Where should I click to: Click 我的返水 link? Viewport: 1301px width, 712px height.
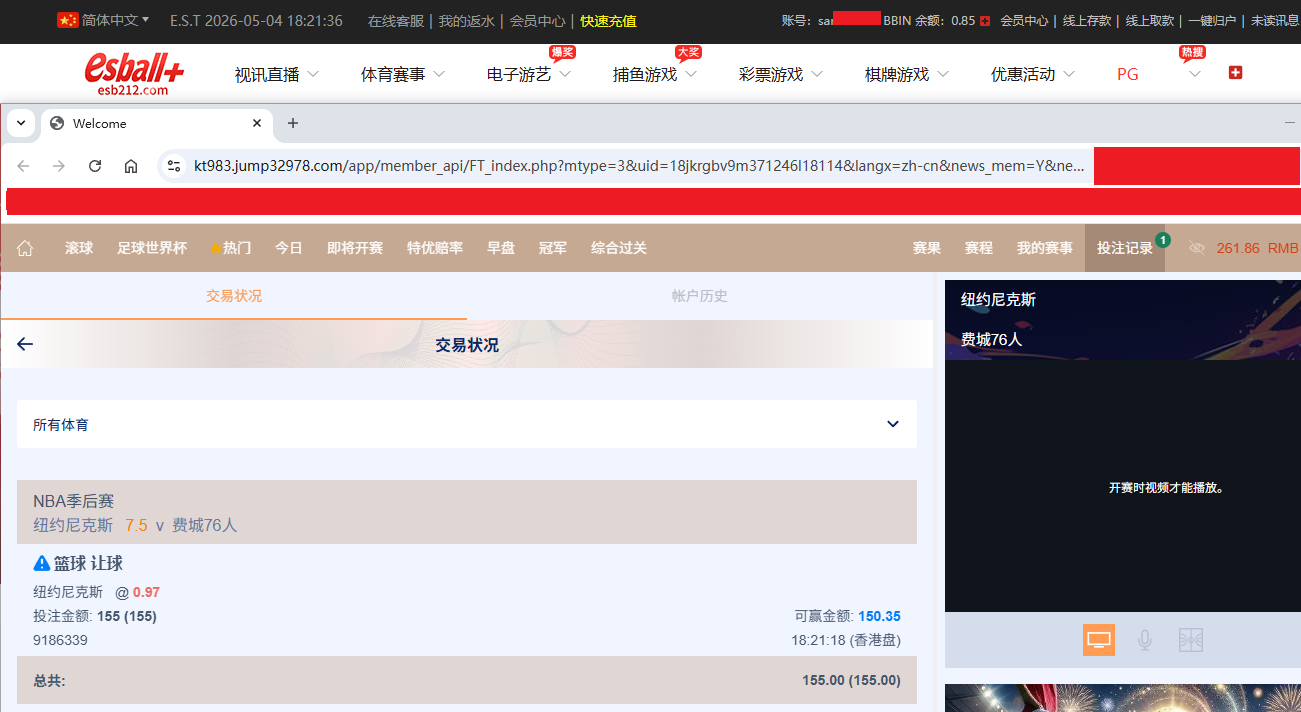click(467, 21)
